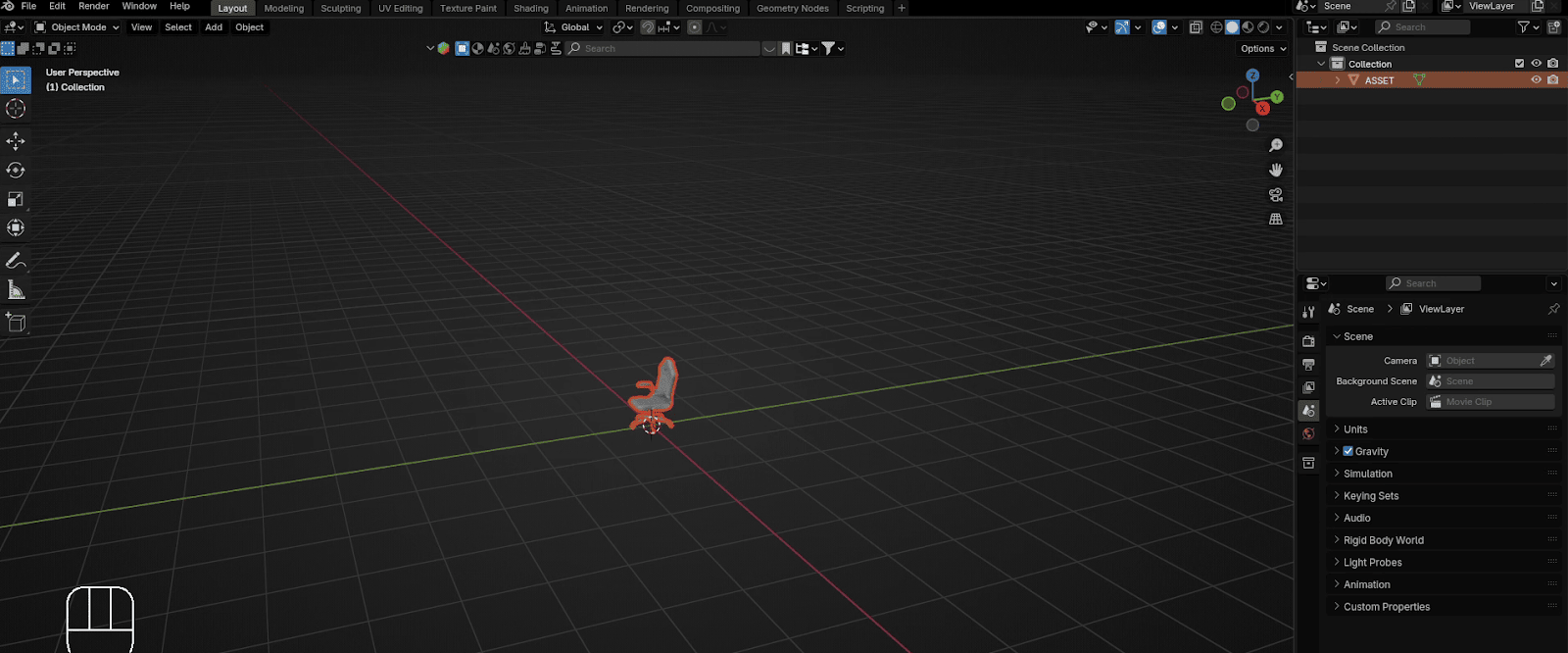Uncheck Collection exclude-from-view-layer checkbox
Screen dimensions: 1568x653
[x=1519, y=64]
